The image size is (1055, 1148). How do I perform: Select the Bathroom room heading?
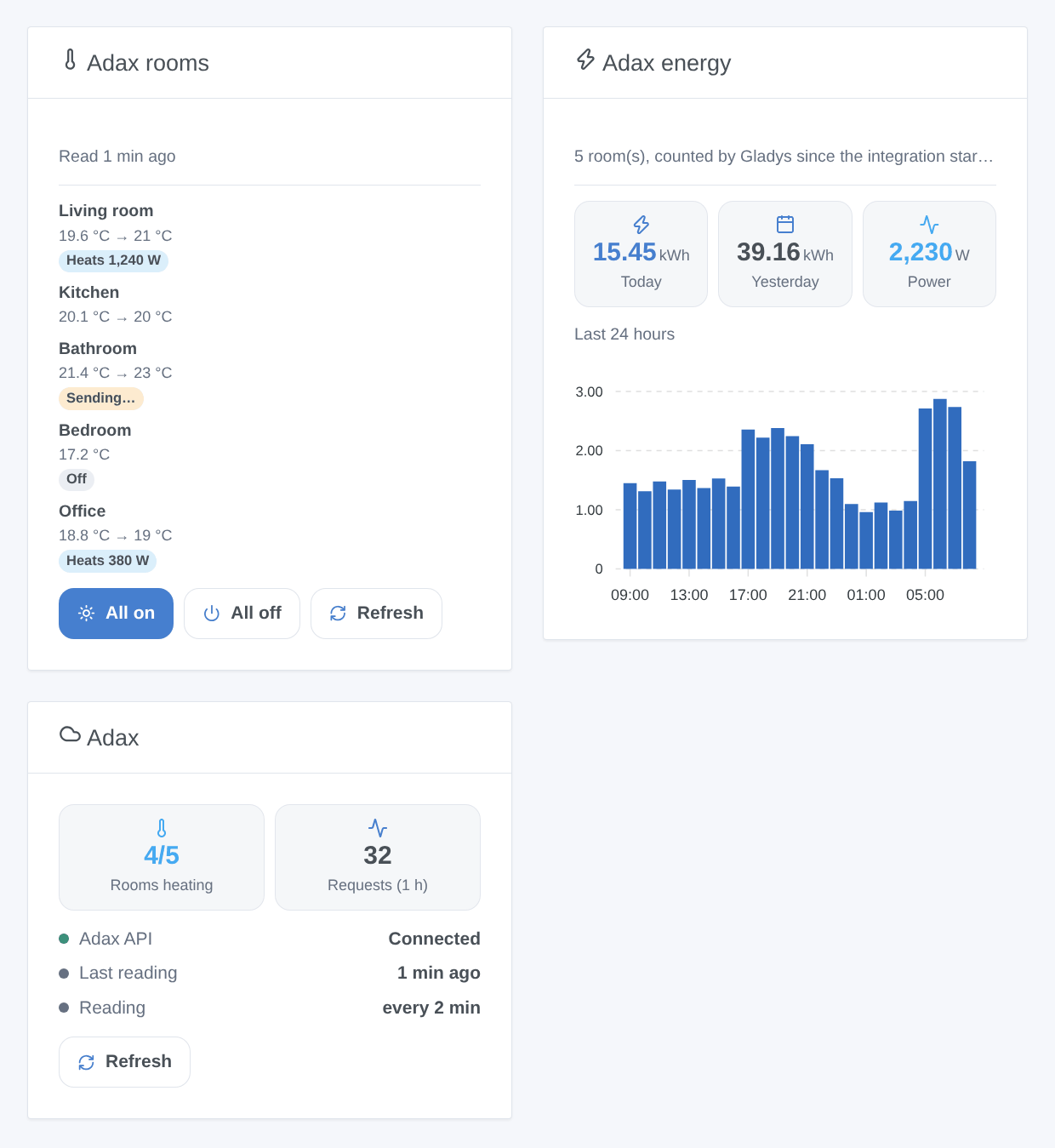pos(98,349)
